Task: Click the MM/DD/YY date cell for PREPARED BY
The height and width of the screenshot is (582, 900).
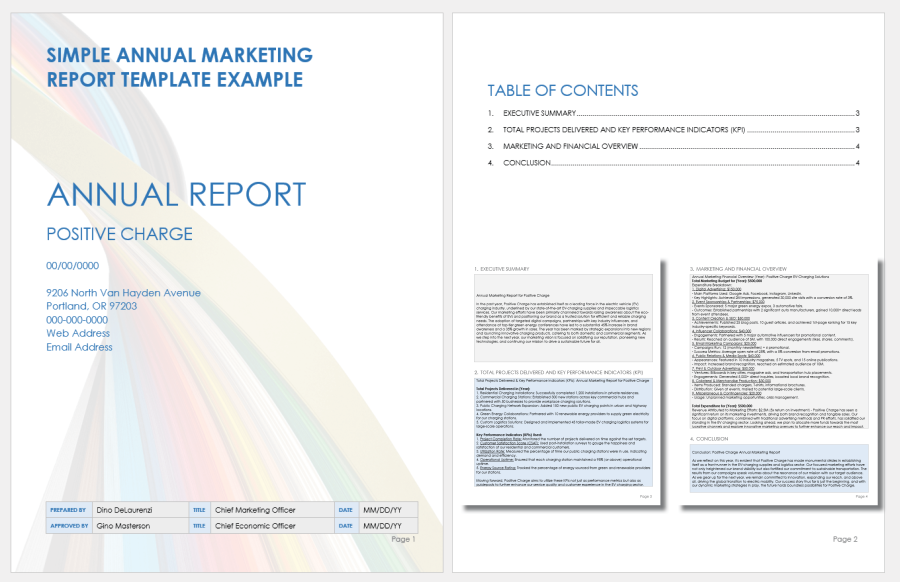Action: click(386, 509)
